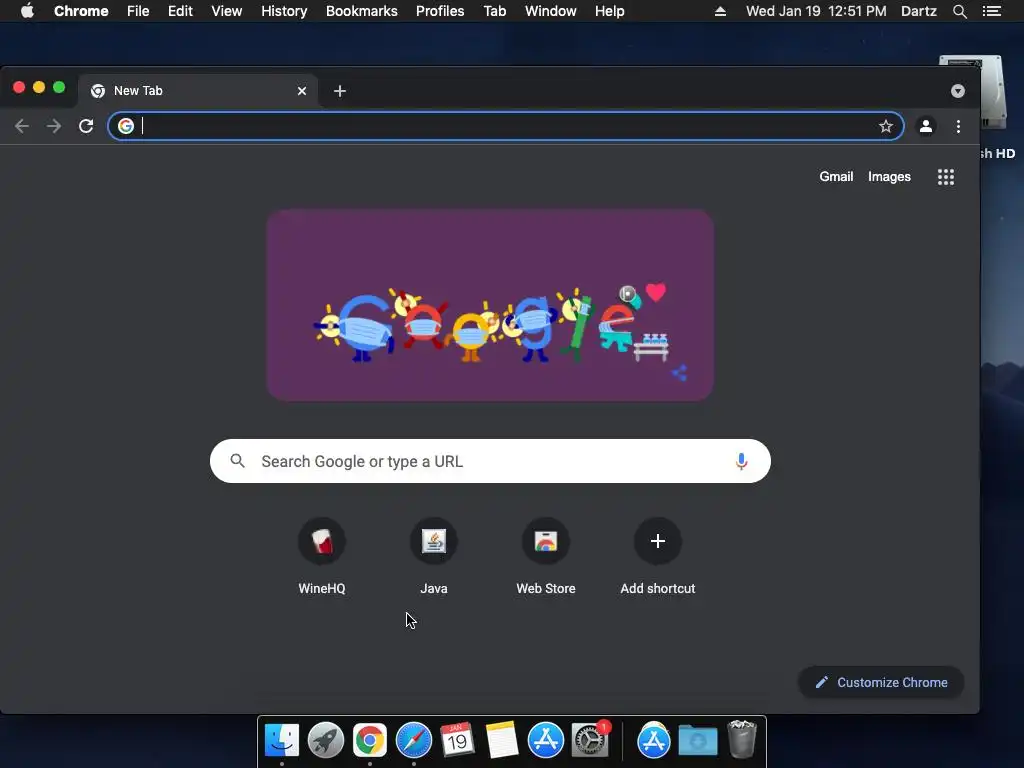This screenshot has width=1024, height=768.
Task: Open the Profiles menu
Action: point(440,11)
